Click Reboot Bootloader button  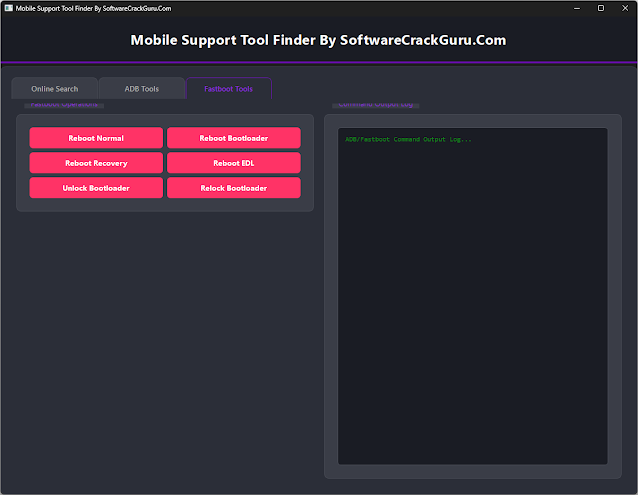233,138
